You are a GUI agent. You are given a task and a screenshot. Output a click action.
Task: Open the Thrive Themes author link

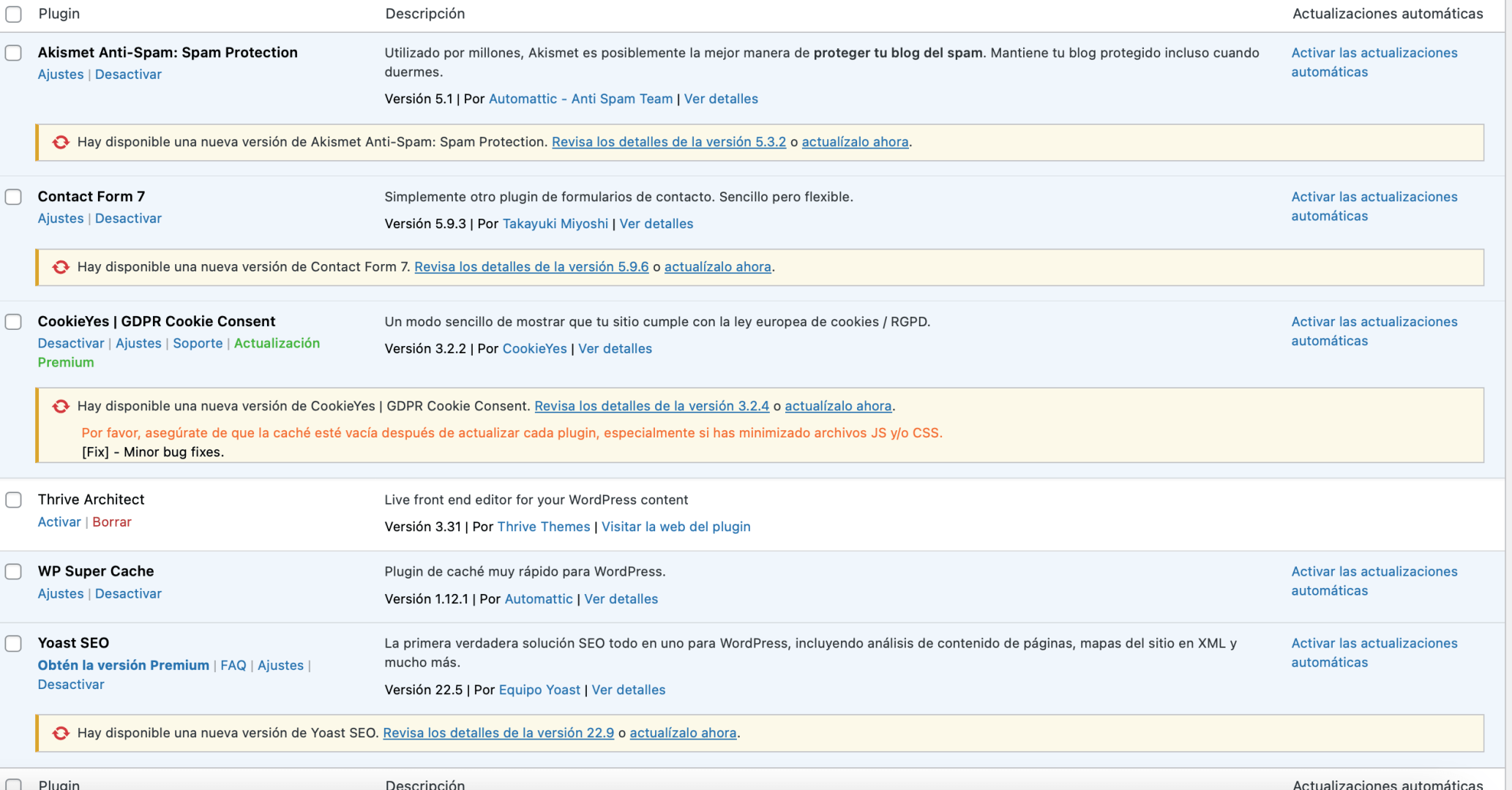click(x=544, y=527)
